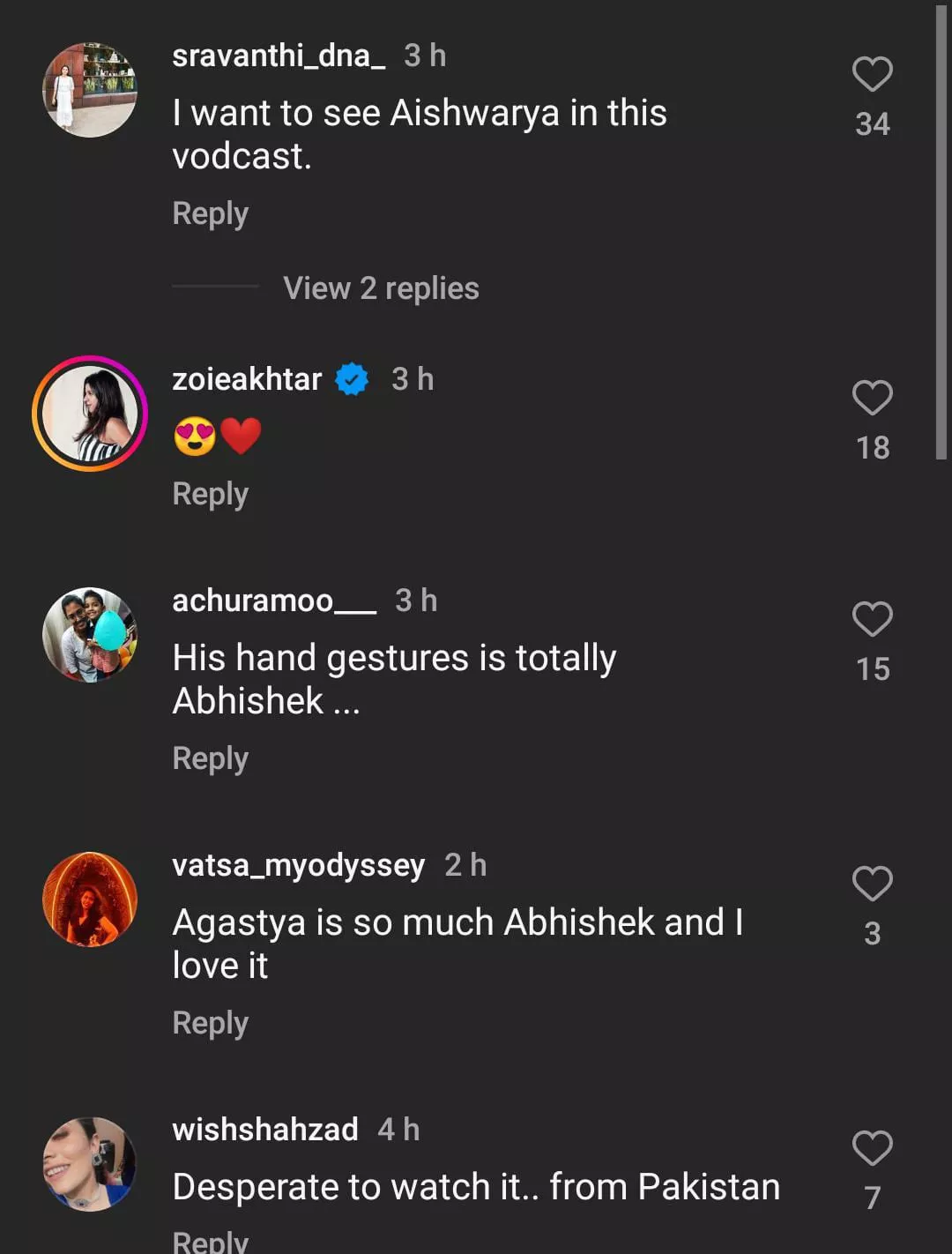952x1254 pixels.
Task: Reply to sravanthi_dna_'s Aishwarya comment
Action: point(210,213)
